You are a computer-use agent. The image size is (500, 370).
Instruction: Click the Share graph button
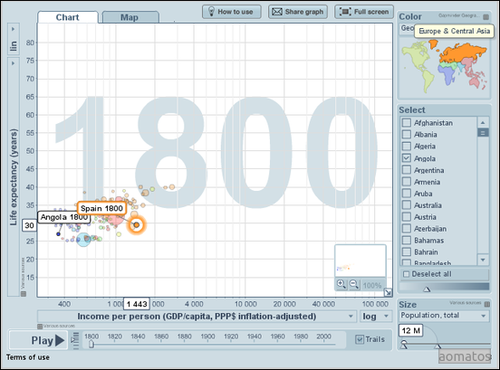click(298, 12)
